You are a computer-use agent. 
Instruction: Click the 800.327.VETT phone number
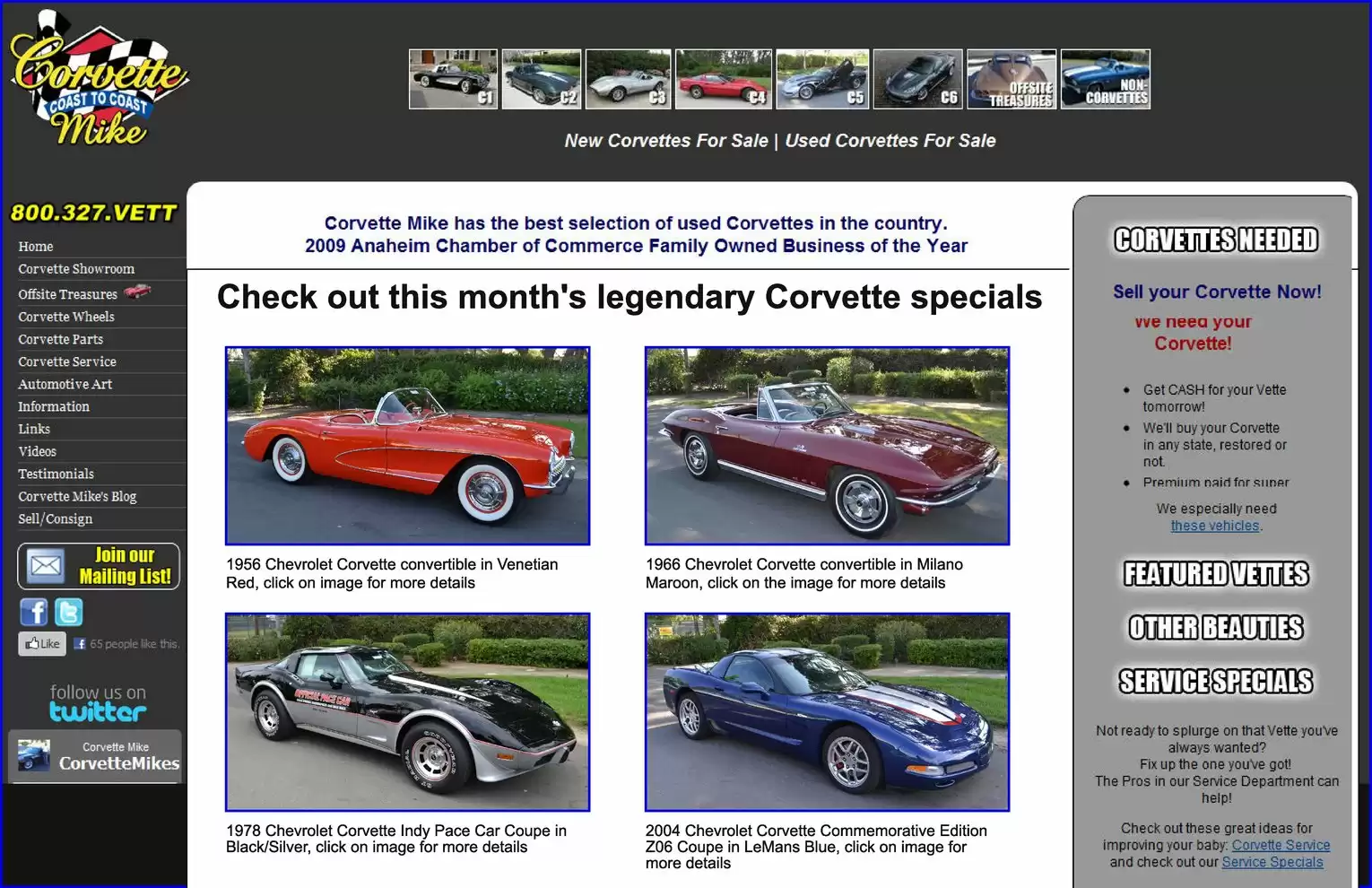[x=93, y=213]
